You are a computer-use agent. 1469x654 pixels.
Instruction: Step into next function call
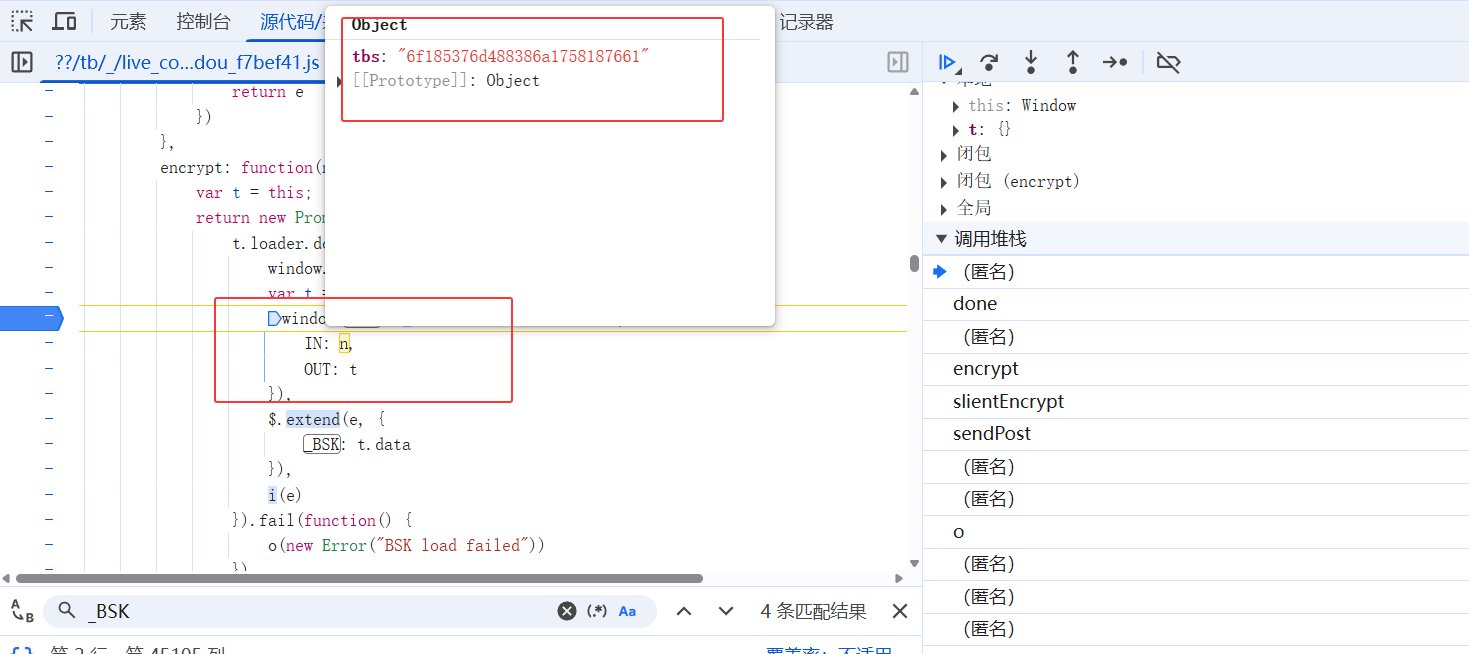pyautogui.click(x=1030, y=63)
